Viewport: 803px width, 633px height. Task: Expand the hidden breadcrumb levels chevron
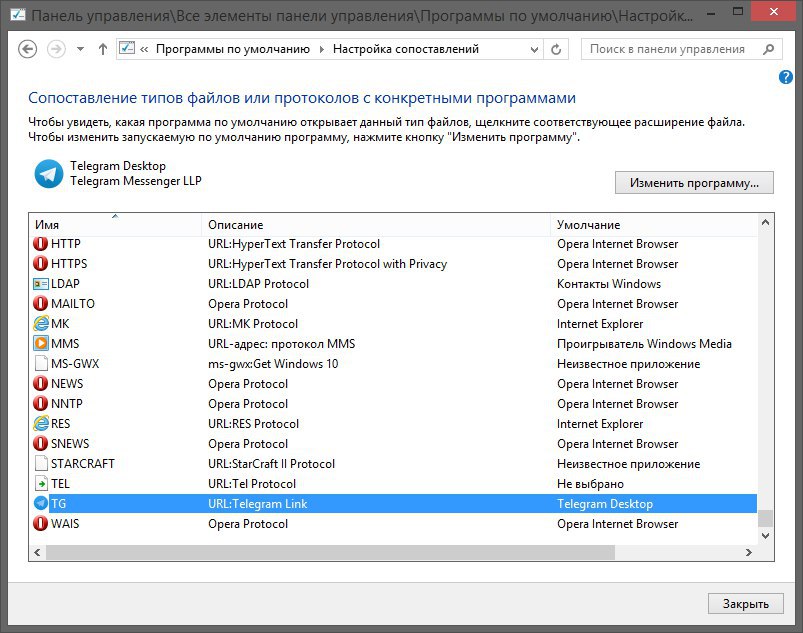pyautogui.click(x=144, y=49)
